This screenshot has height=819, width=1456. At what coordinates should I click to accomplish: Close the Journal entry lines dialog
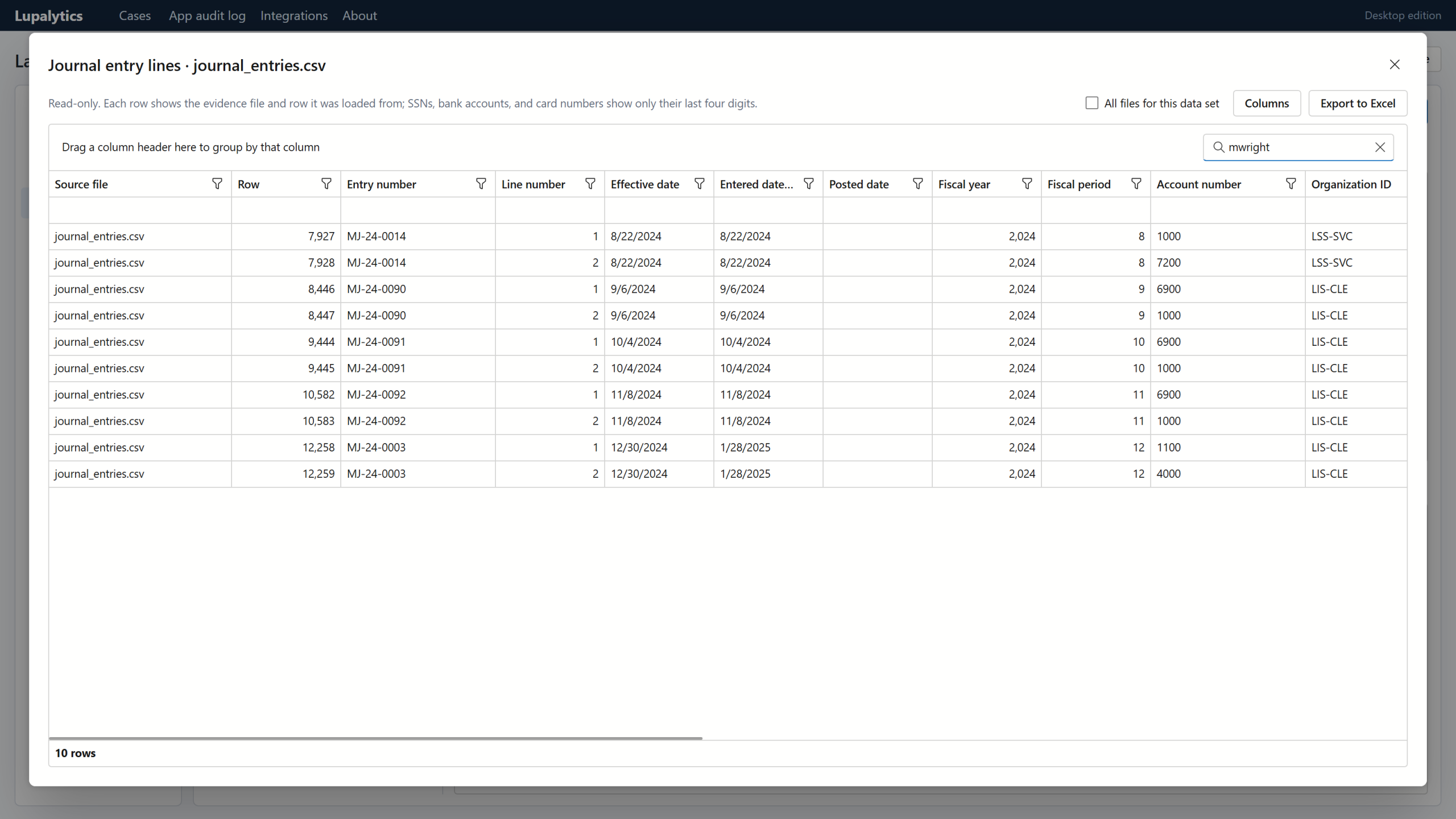1395,65
